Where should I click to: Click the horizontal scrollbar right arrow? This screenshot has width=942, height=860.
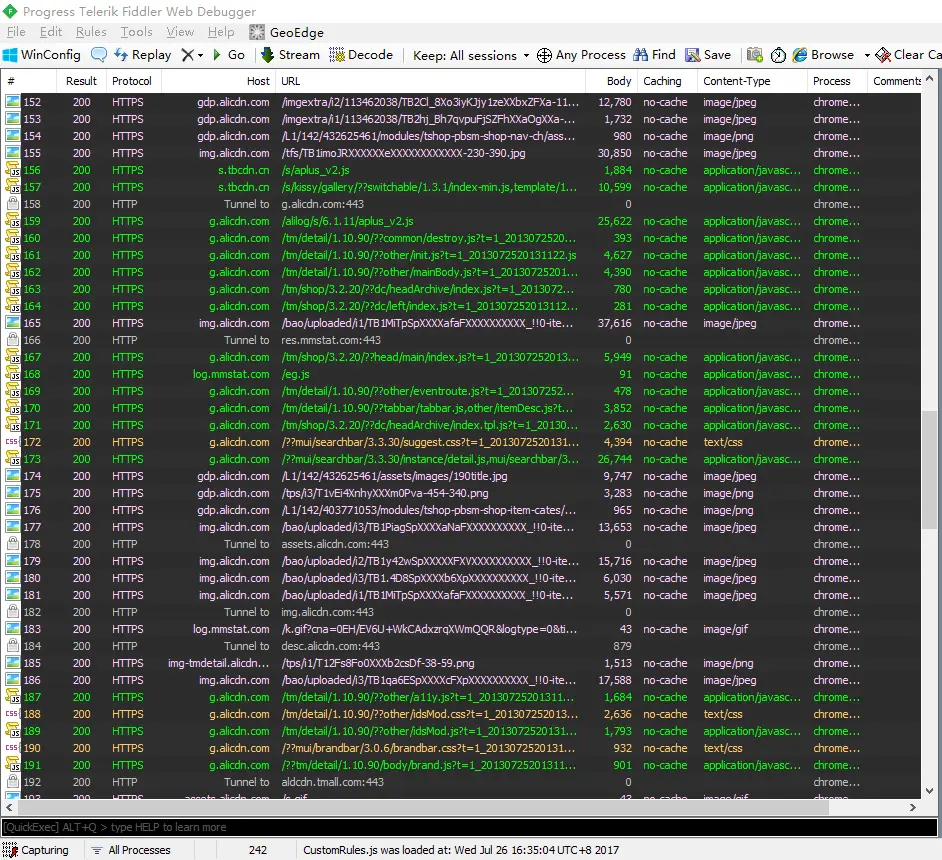[x=913, y=808]
